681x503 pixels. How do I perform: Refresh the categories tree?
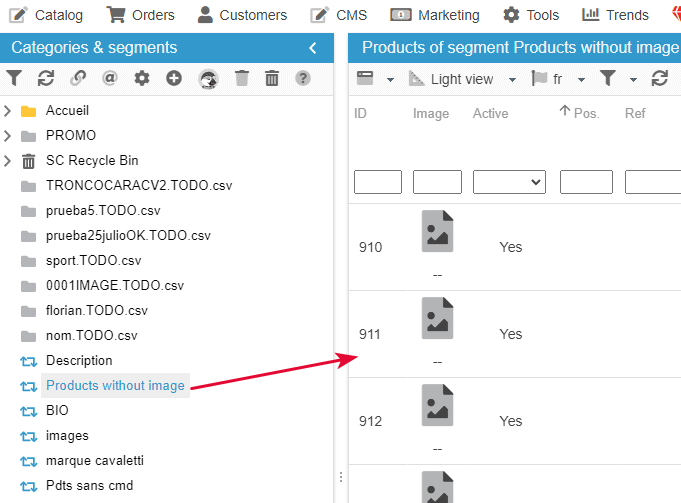45,78
